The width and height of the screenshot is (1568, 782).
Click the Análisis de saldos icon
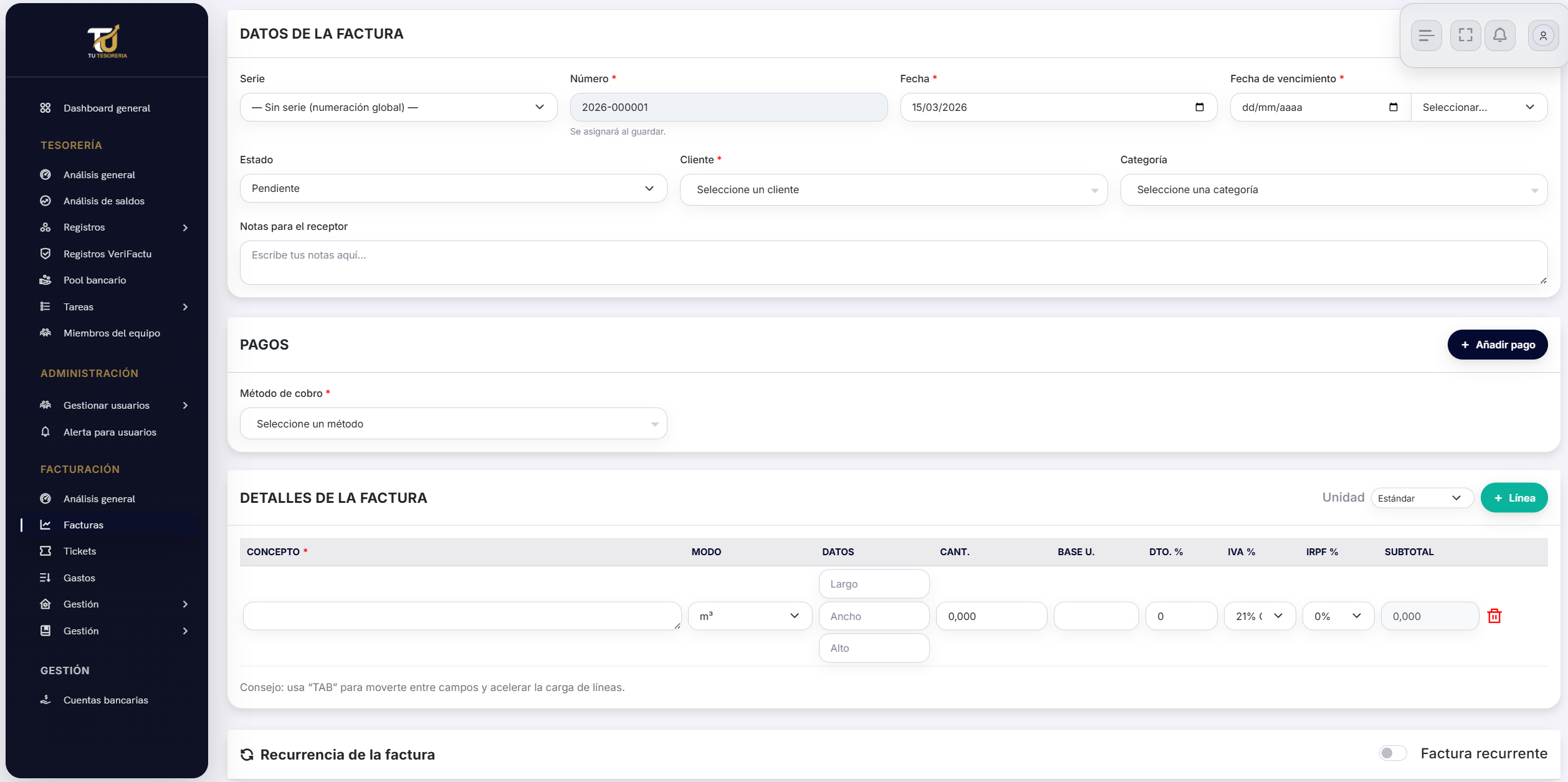tap(45, 201)
